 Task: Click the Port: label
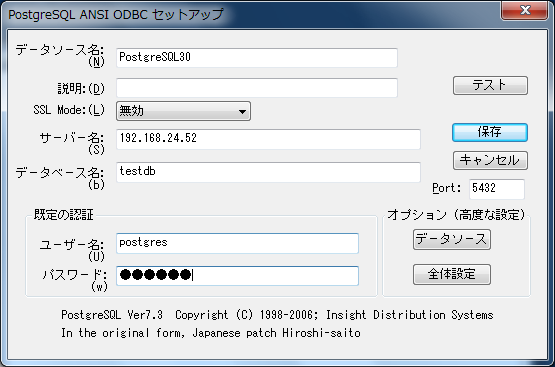tap(447, 188)
